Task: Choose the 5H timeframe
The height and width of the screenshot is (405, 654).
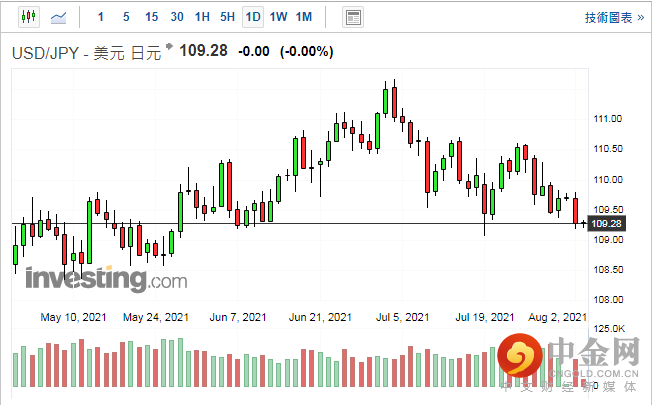Action: pyautogui.click(x=227, y=17)
